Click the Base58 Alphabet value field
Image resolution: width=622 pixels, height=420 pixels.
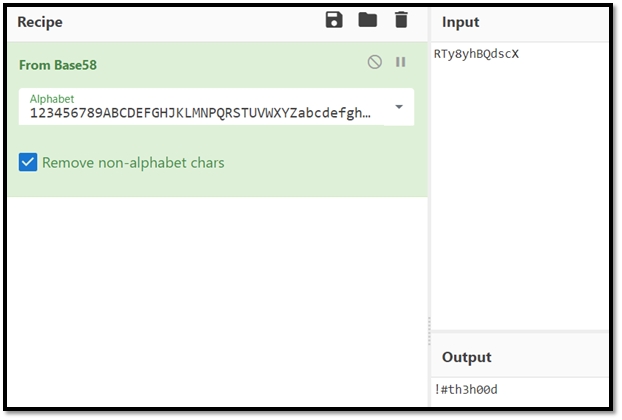200,113
